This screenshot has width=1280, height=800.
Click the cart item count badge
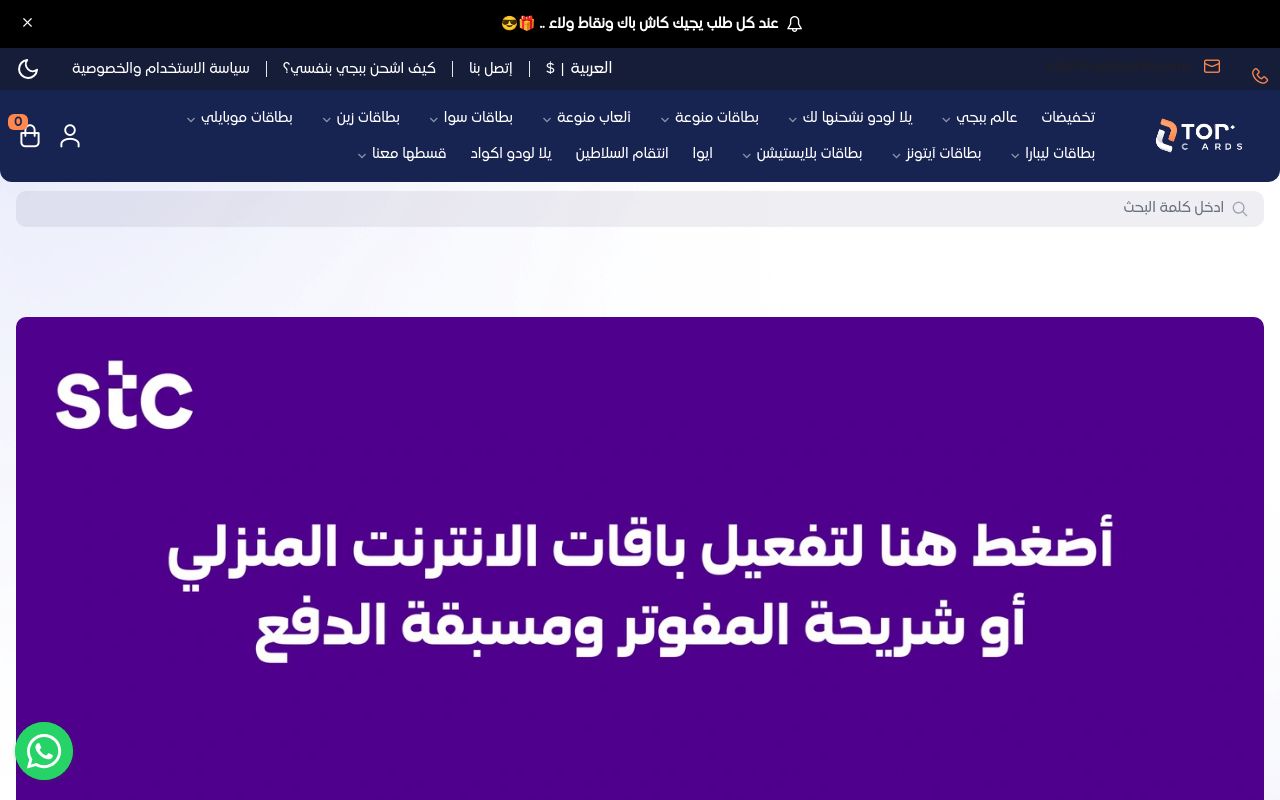(x=18, y=122)
